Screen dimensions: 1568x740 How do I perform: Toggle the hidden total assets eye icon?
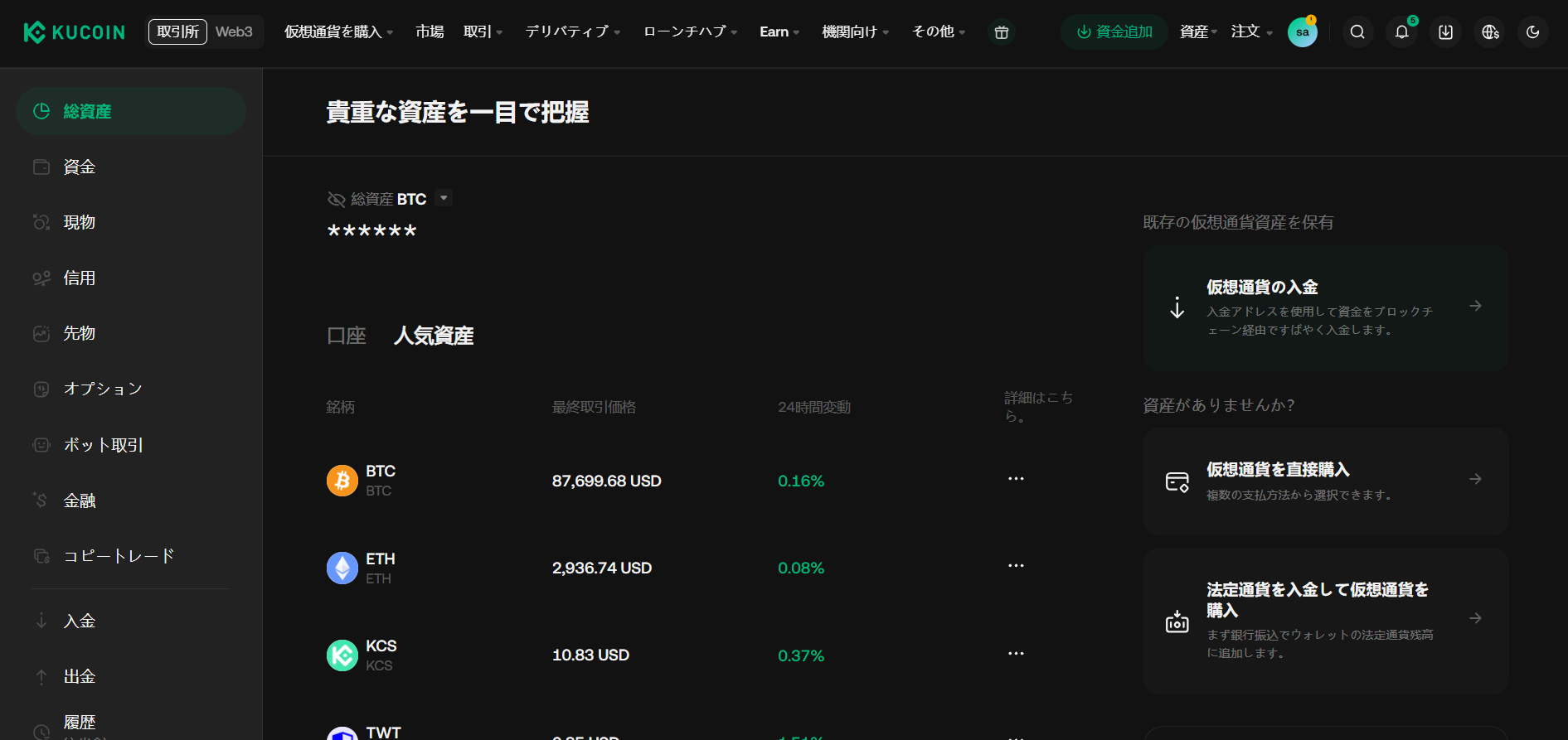(x=336, y=199)
